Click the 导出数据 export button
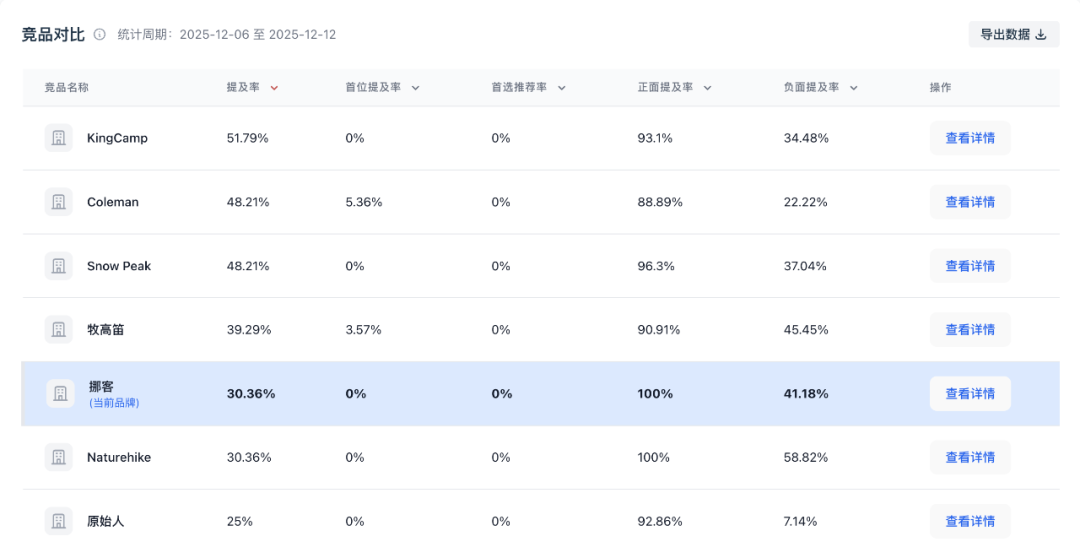Screen dimensions: 1080x558 pos(1014,34)
